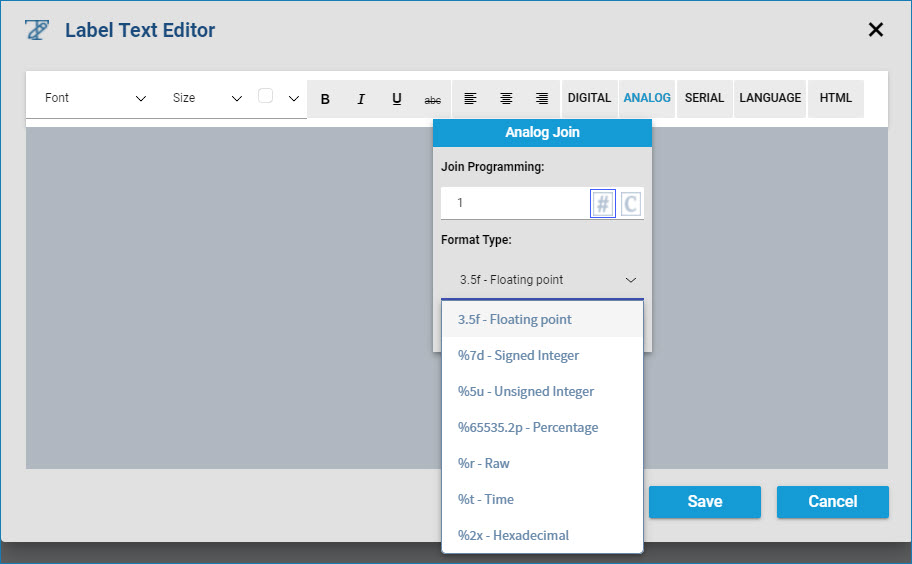Open the Font dropdown
The image size is (912, 564).
tap(95, 98)
